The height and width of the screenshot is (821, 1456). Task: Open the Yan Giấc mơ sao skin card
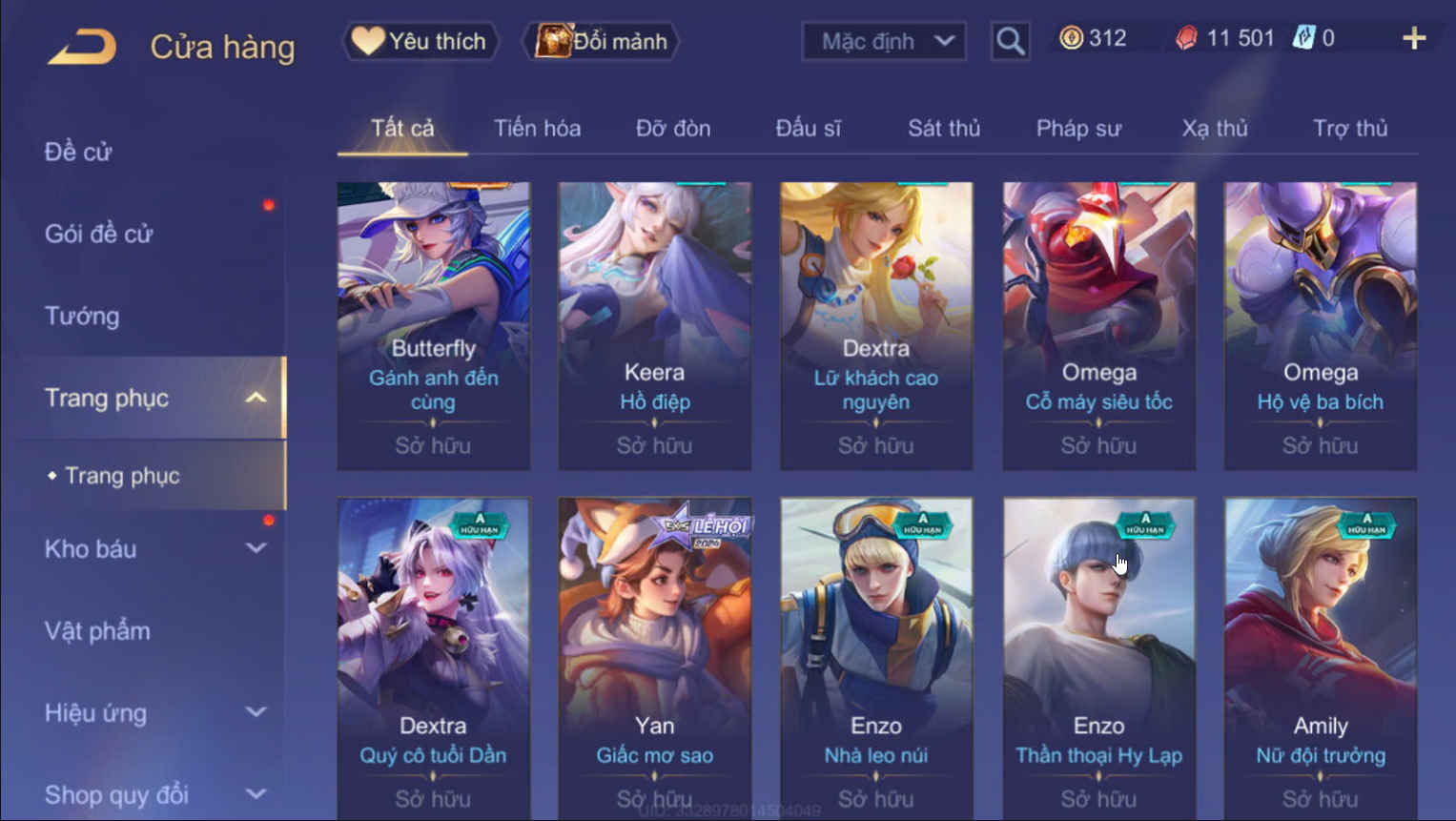[655, 658]
